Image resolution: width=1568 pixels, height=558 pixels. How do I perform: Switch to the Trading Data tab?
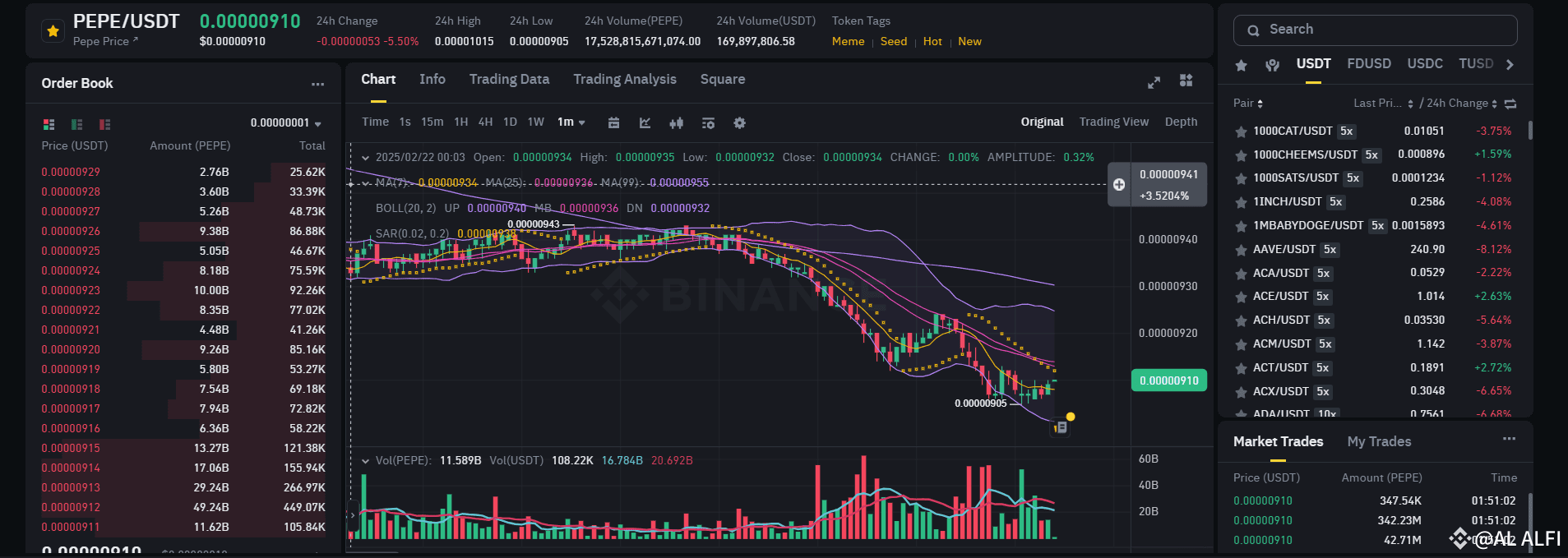[509, 79]
